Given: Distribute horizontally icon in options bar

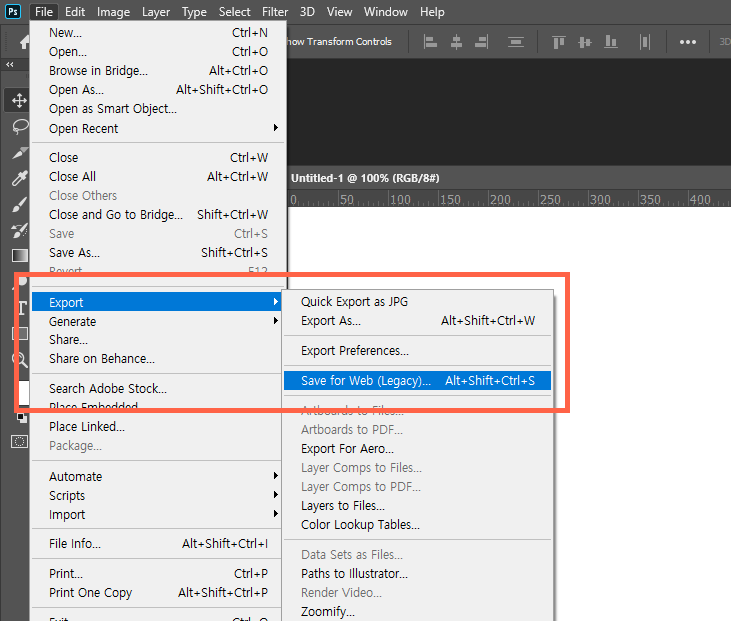Looking at the screenshot, I should click(645, 42).
